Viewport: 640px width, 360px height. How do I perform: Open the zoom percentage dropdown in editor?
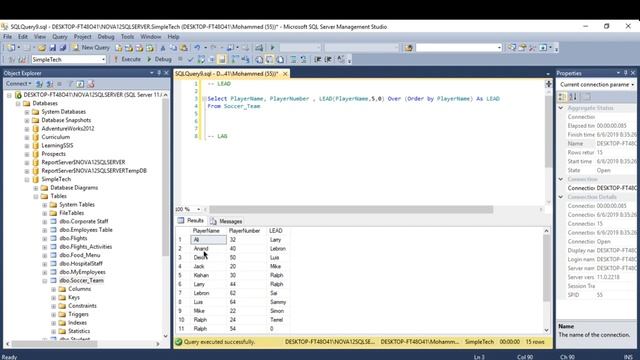point(198,209)
